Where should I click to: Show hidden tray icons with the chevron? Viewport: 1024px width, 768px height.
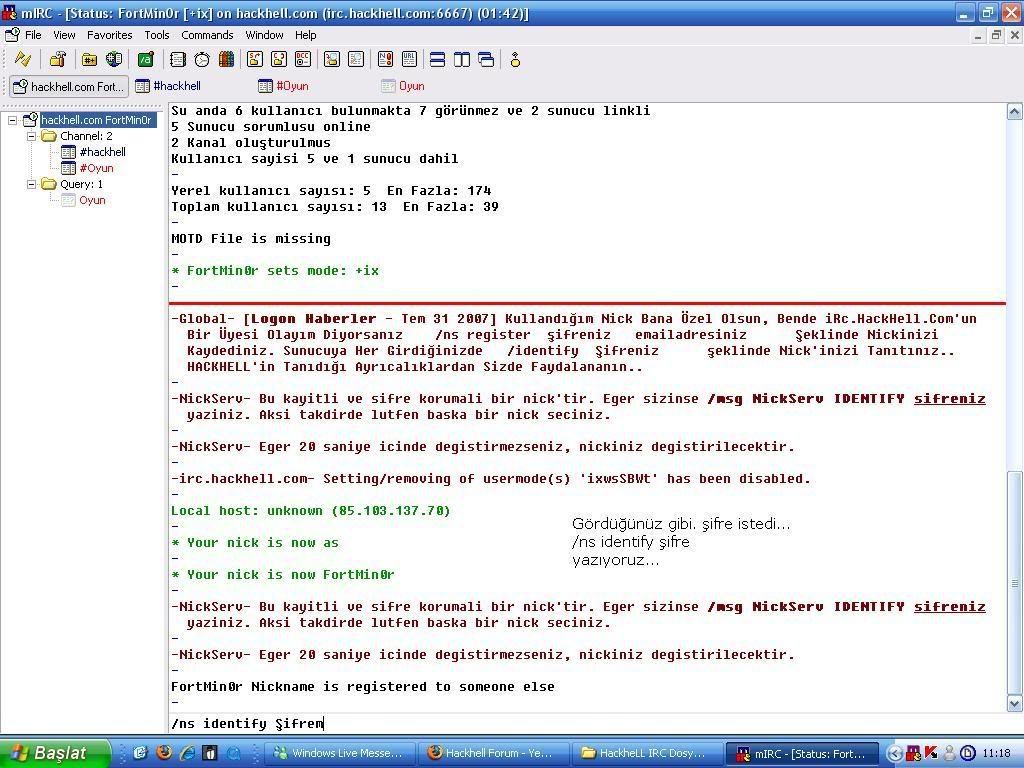(x=895, y=753)
